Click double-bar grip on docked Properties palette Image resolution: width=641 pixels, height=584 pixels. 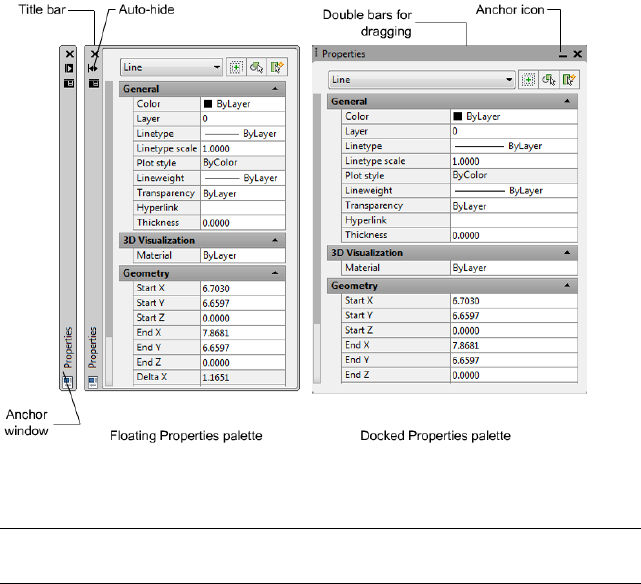(316, 52)
